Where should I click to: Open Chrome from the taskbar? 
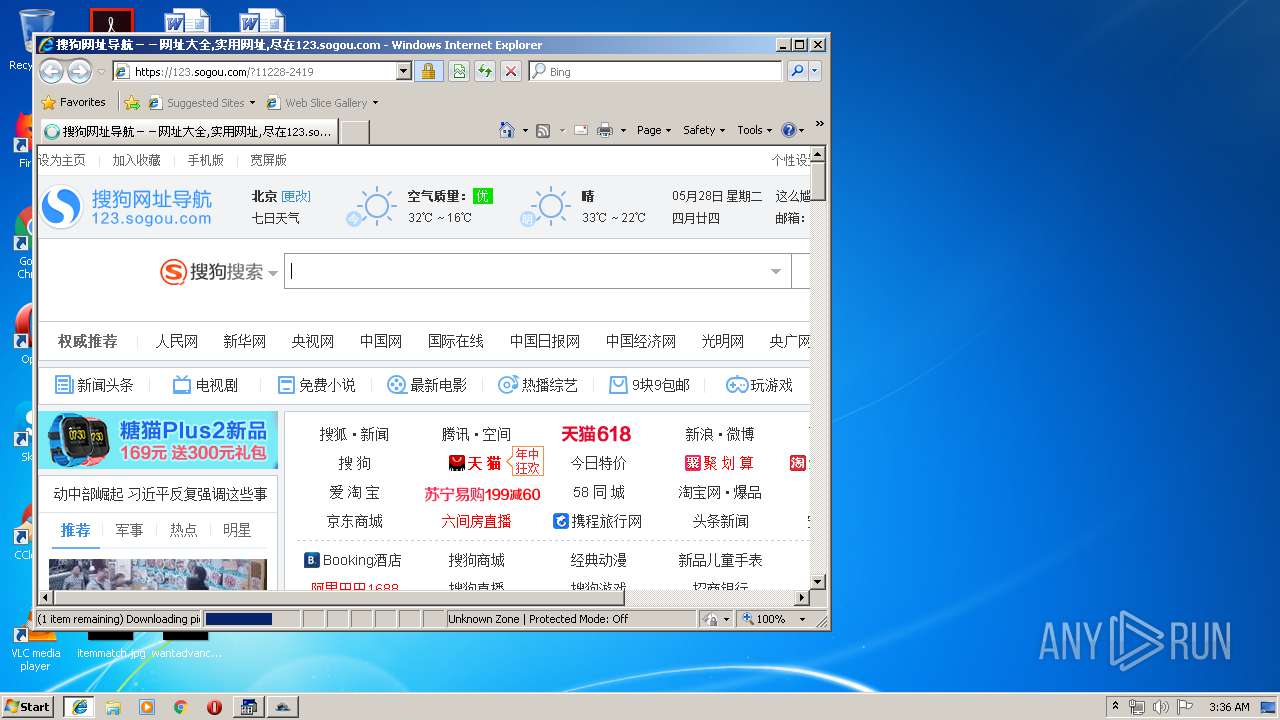tap(181, 707)
